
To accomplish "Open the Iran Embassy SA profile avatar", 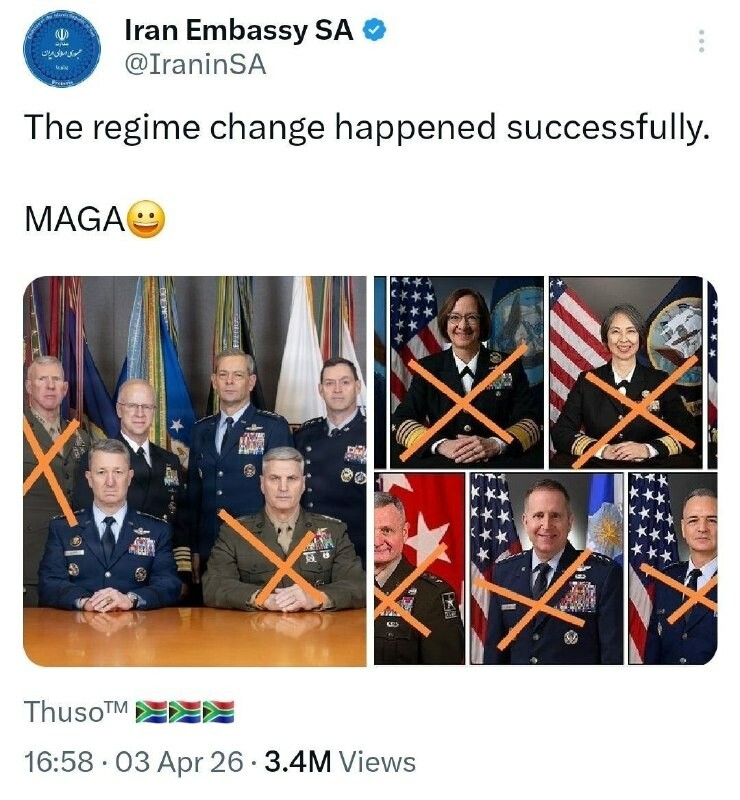I will coord(62,48).
